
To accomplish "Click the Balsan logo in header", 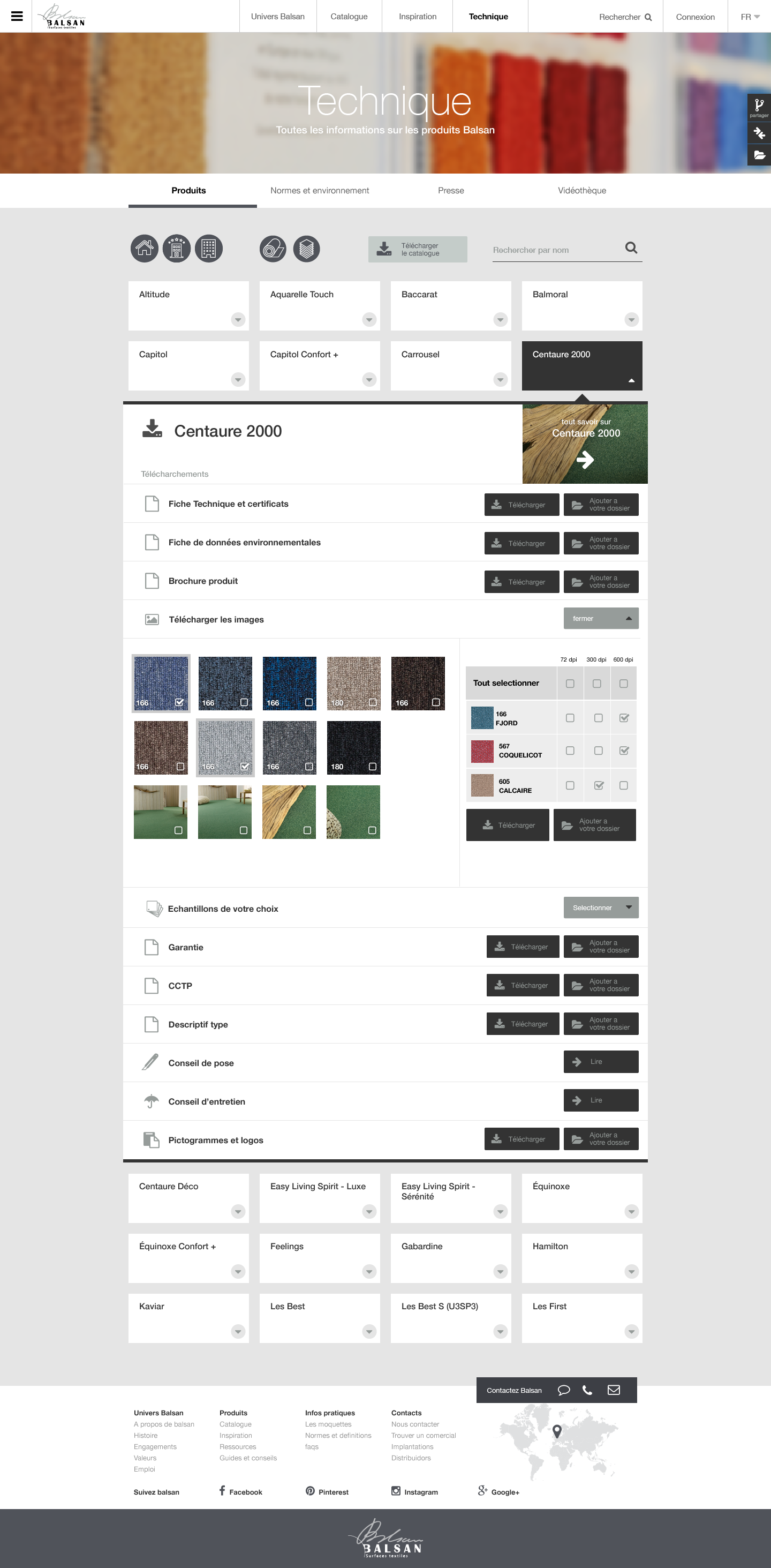I will pyautogui.click(x=62, y=17).
